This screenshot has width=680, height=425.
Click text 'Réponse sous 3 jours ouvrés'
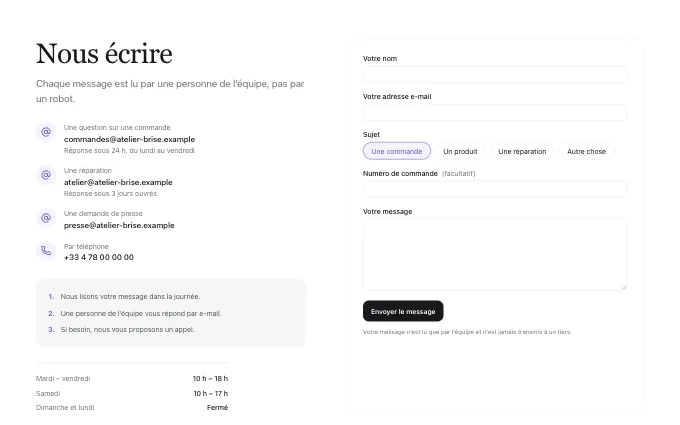click(x=110, y=193)
